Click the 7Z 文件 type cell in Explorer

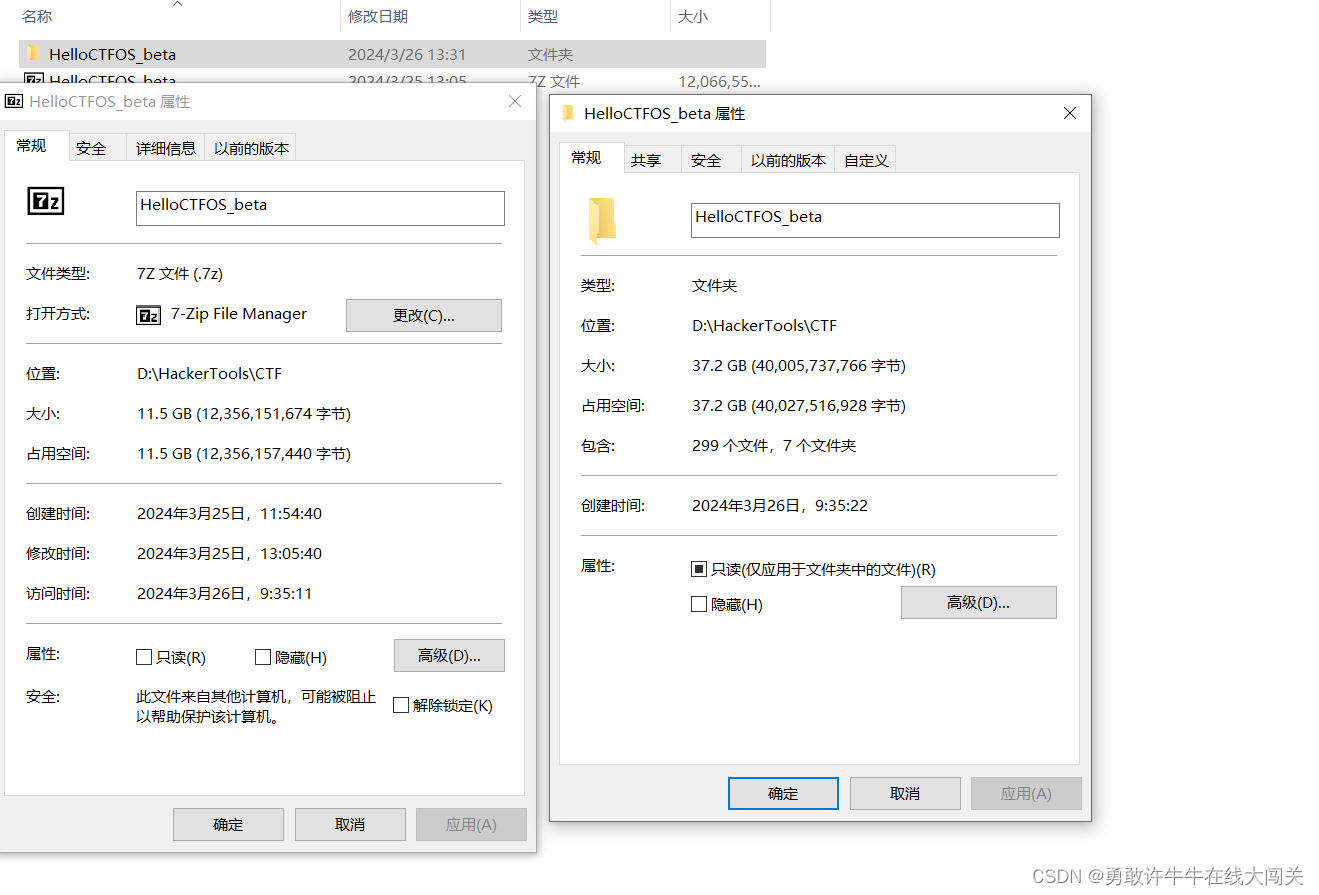coord(554,80)
